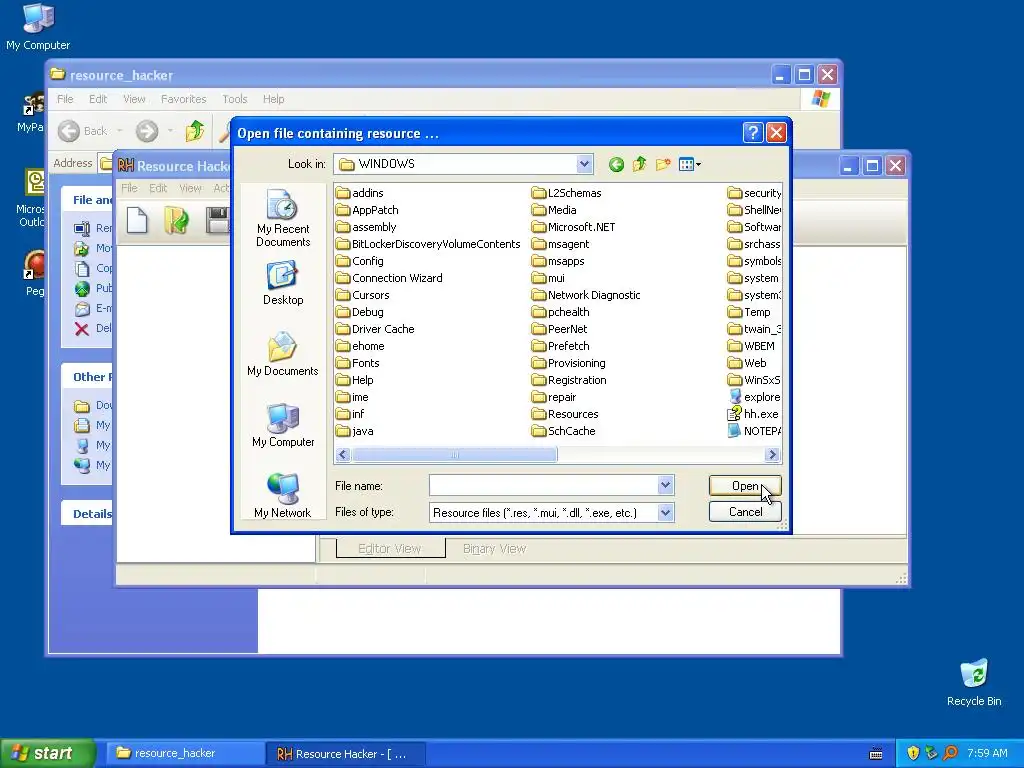The image size is (1024, 768).
Task: Select the Network Diagnostic folder
Action: coord(586,295)
